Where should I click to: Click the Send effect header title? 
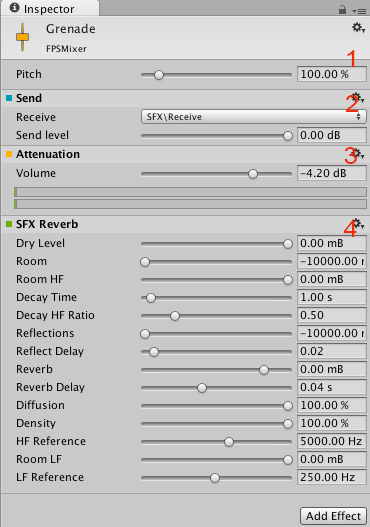(29, 98)
